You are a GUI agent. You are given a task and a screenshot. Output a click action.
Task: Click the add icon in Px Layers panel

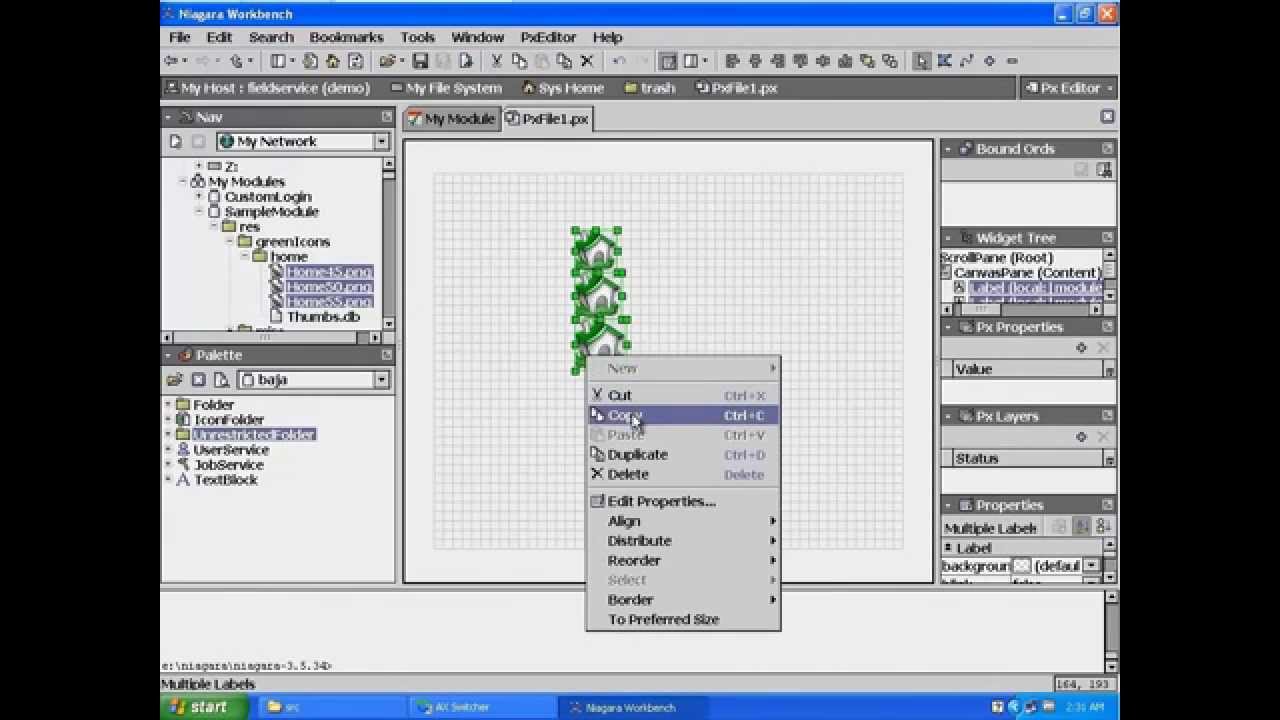pyautogui.click(x=1081, y=437)
